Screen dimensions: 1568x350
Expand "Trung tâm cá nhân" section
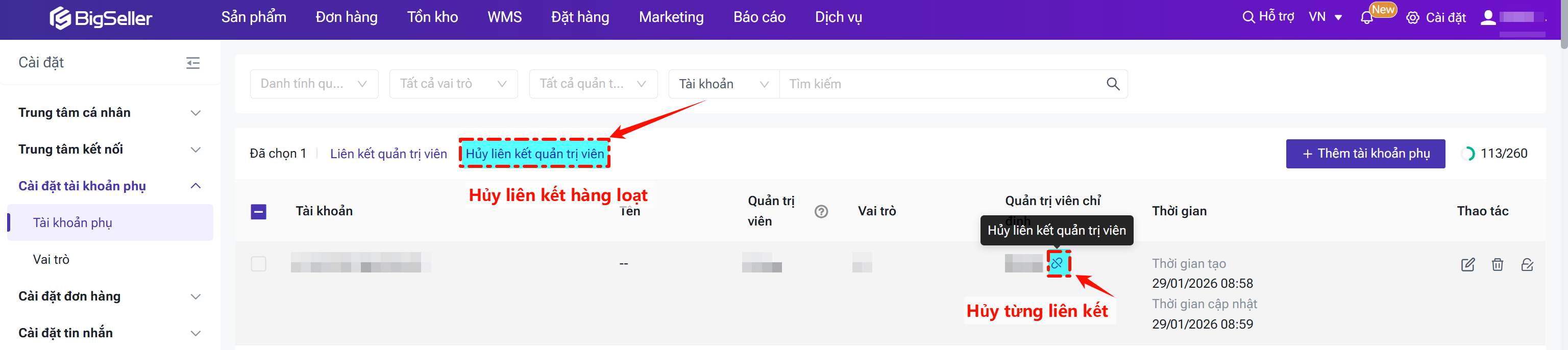pyautogui.click(x=110, y=113)
